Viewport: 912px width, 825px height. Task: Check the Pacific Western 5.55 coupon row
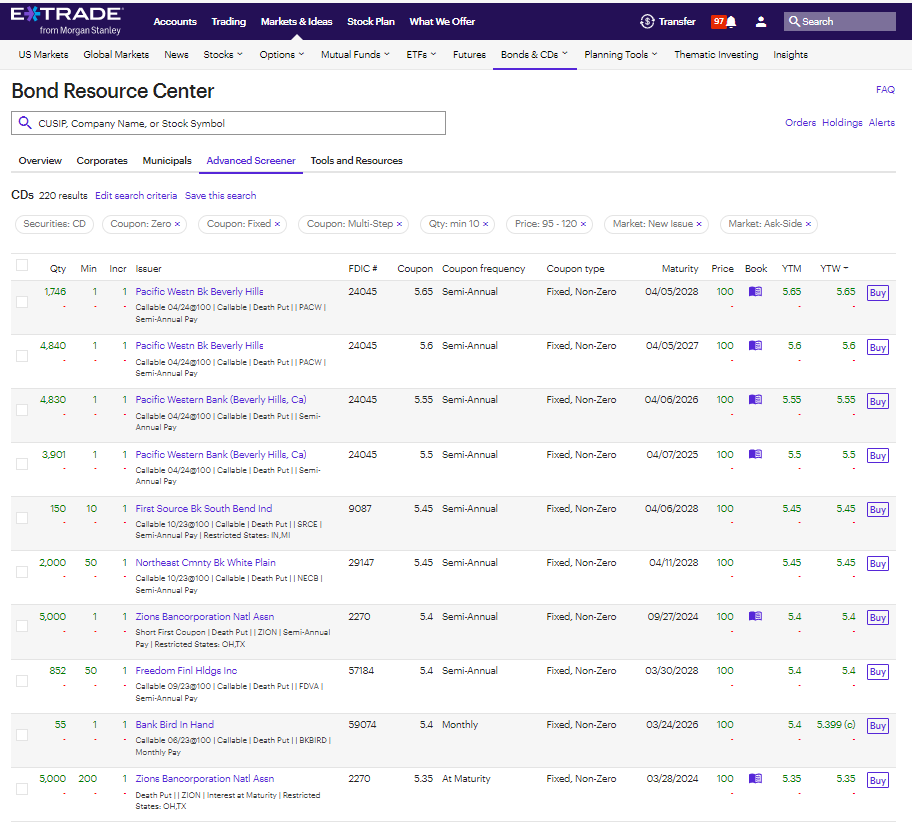pos(22,410)
